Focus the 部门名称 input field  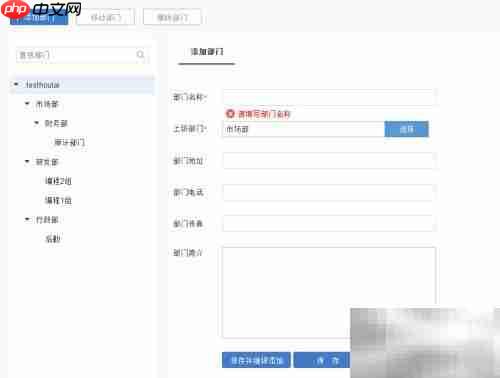[329, 97]
